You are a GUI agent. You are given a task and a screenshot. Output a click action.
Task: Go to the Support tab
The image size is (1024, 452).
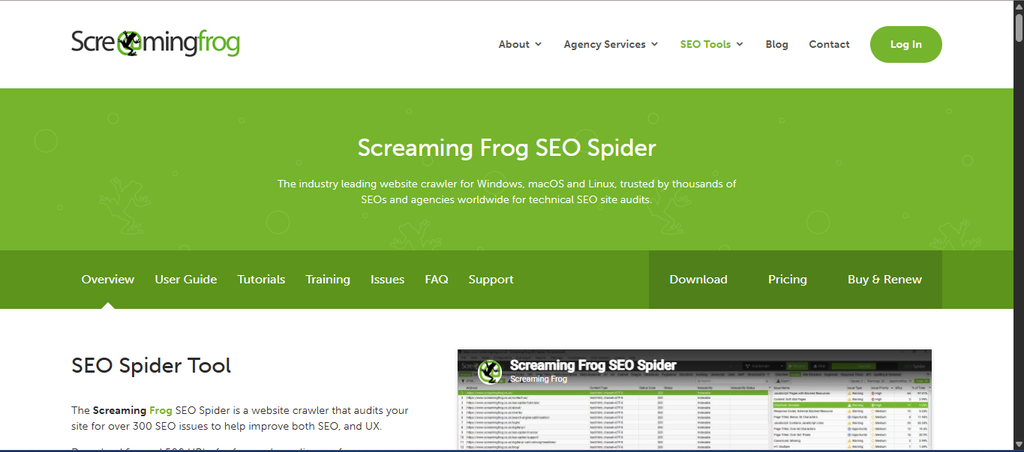(491, 280)
